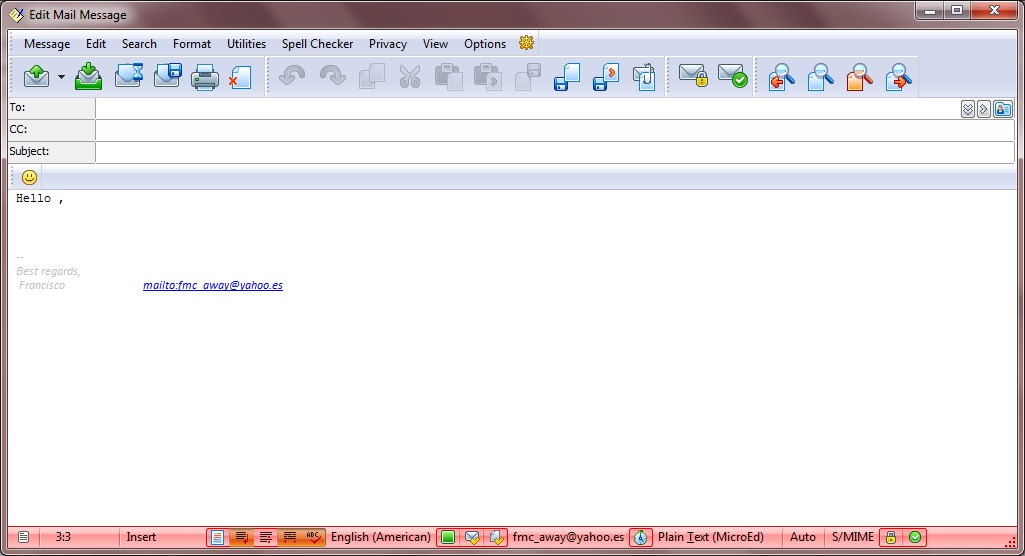Click the insert smiley face icon

(29, 177)
